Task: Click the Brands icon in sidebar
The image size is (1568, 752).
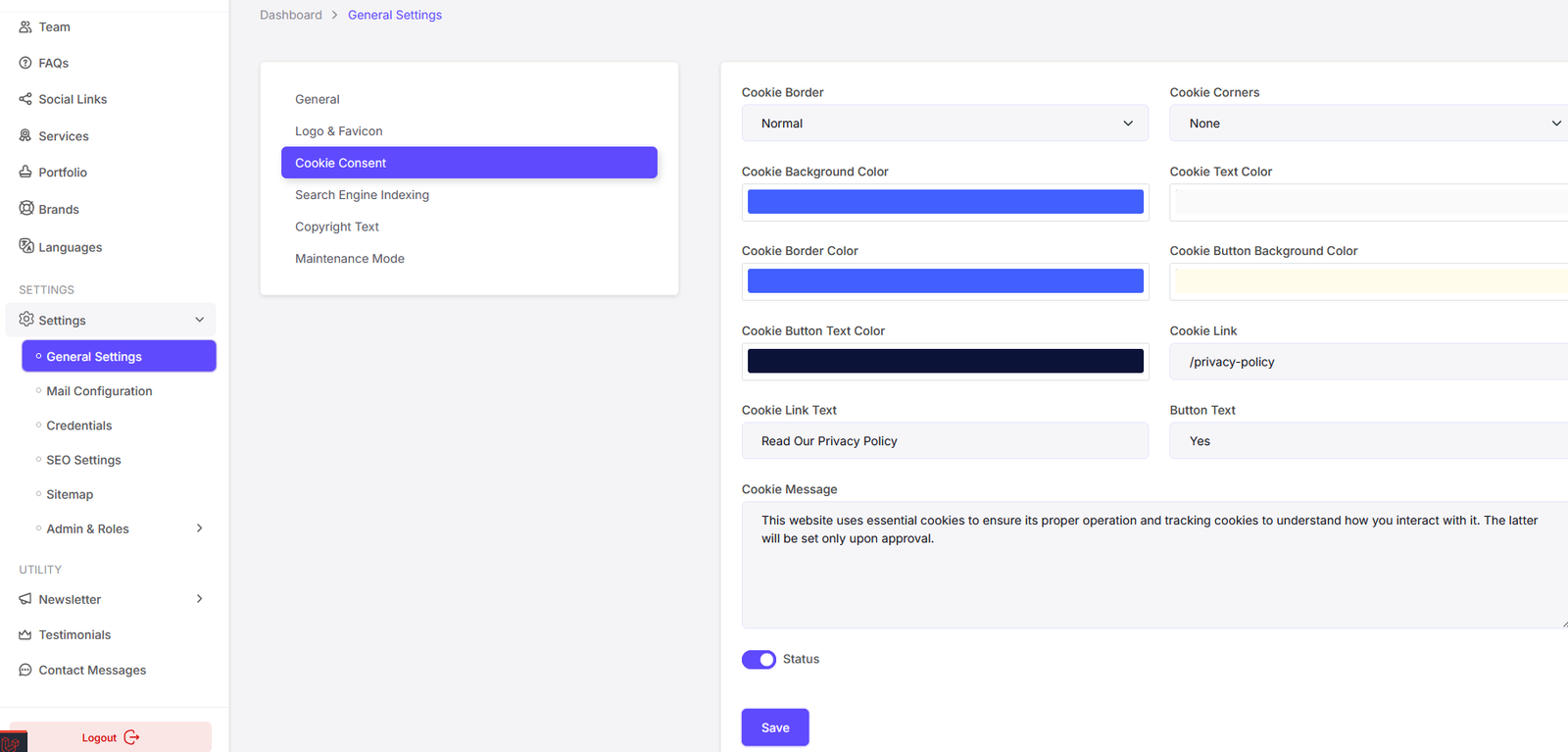Action: point(26,208)
